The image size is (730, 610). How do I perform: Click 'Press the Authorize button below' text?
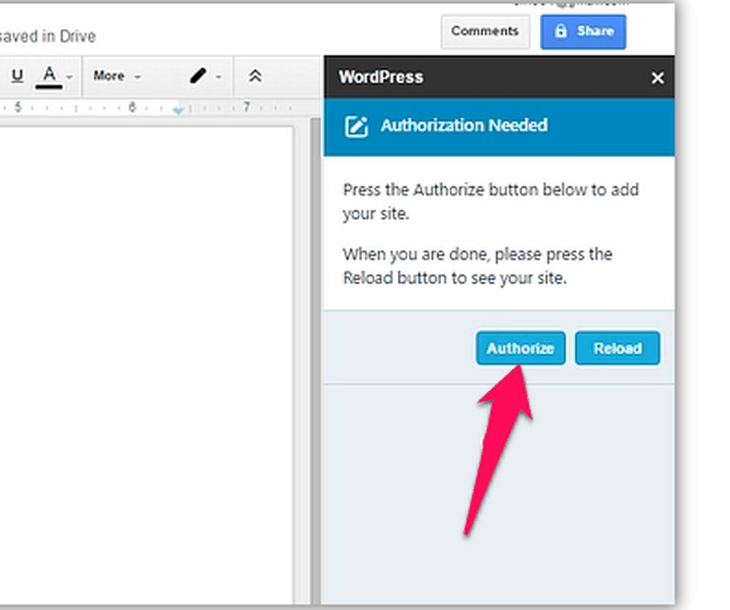point(491,201)
